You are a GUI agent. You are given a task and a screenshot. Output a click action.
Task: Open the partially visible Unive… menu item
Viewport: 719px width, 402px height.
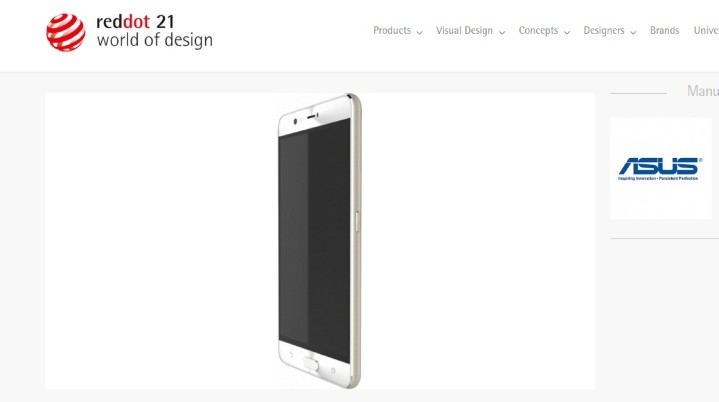[x=706, y=31]
